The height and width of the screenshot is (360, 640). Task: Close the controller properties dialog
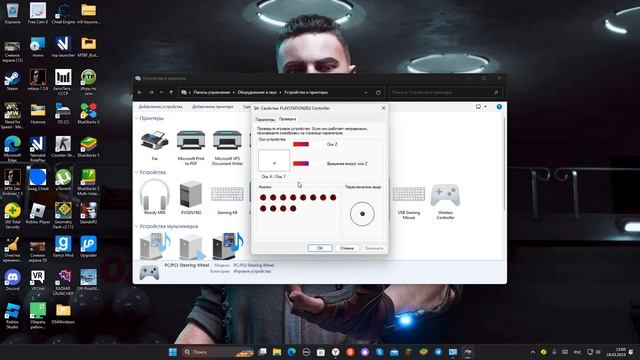383,108
